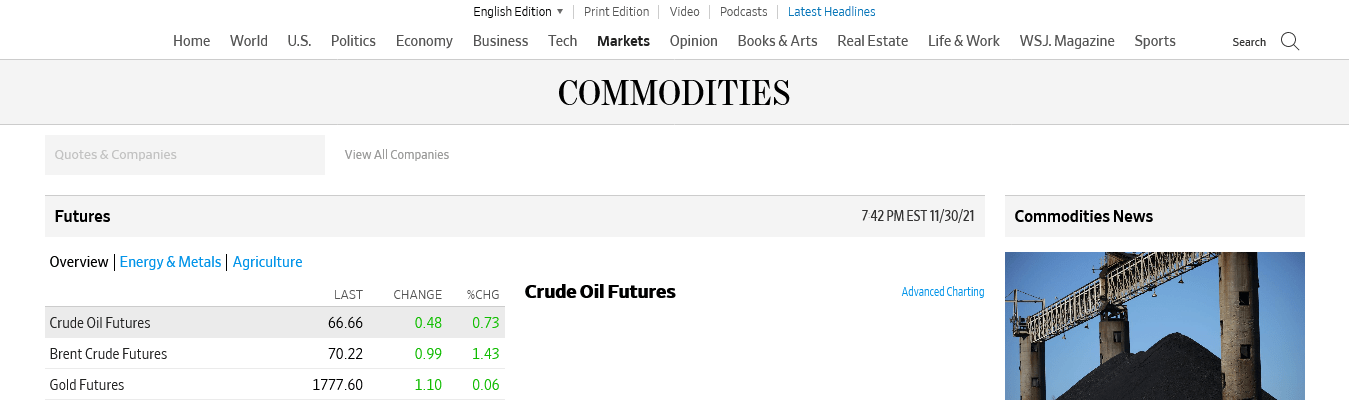
Task: Open the Commodities News coal photo
Action: click(1154, 326)
